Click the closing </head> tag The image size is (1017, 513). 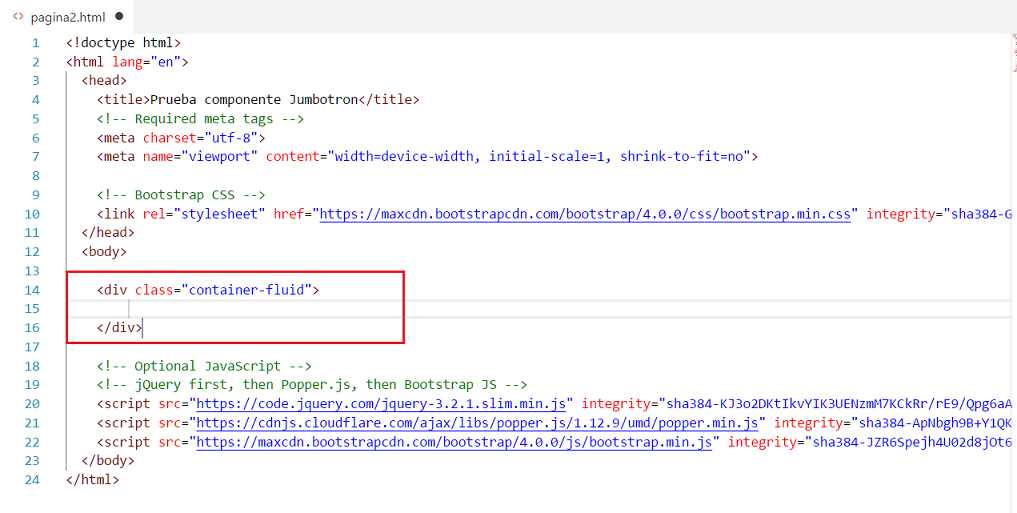(x=108, y=232)
